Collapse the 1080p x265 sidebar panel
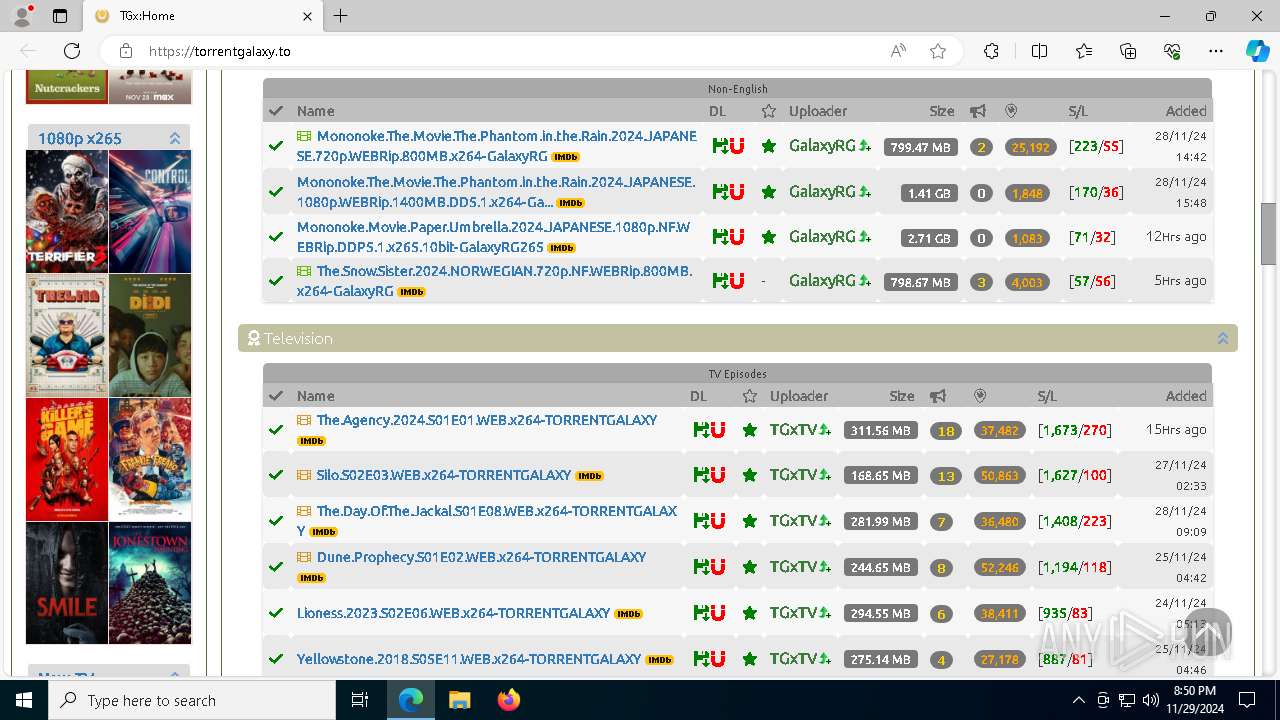The image size is (1280, 720). [175, 138]
